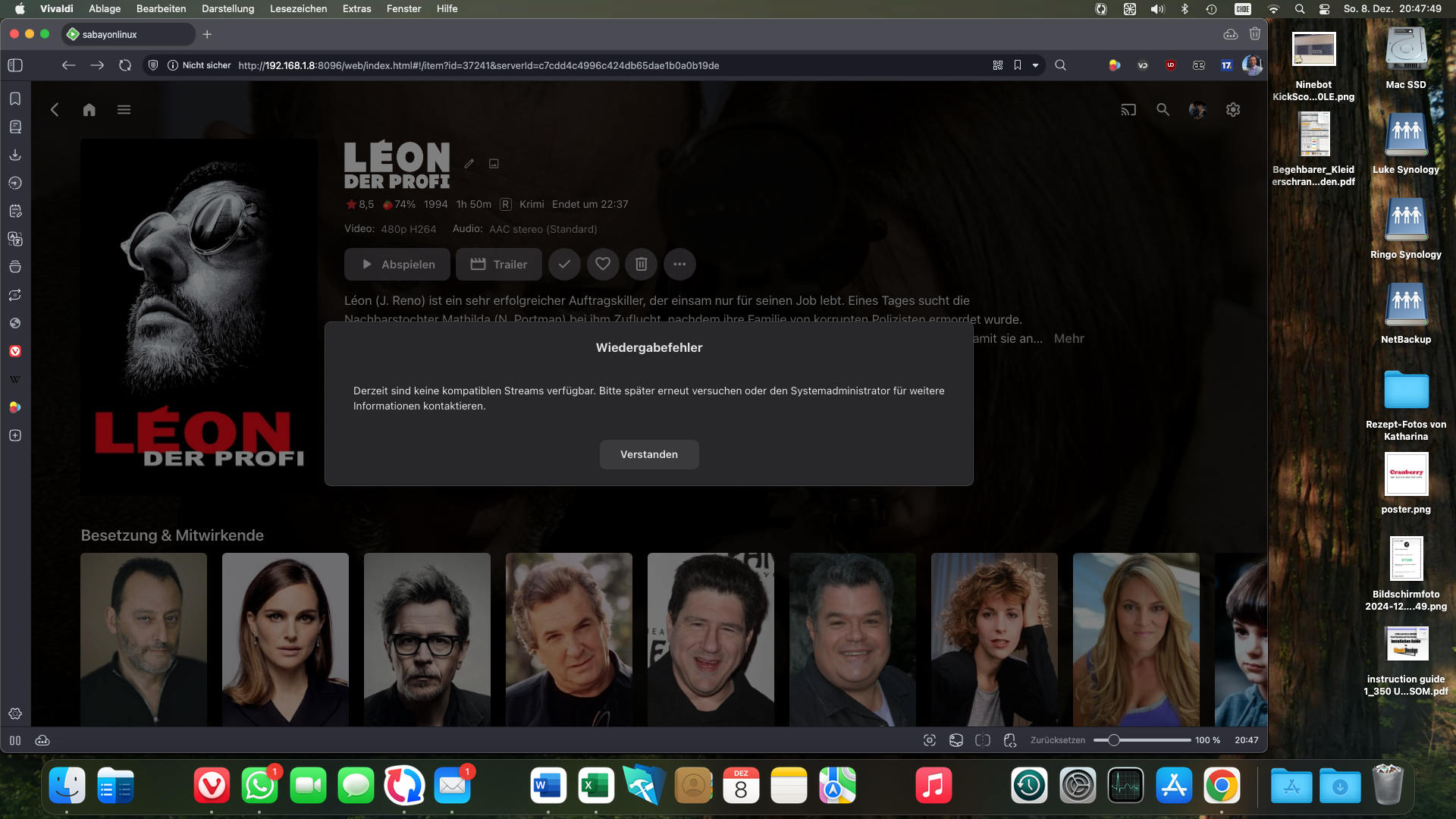Toggle the Vivaldi side panel
1456x819 pixels.
(15, 65)
